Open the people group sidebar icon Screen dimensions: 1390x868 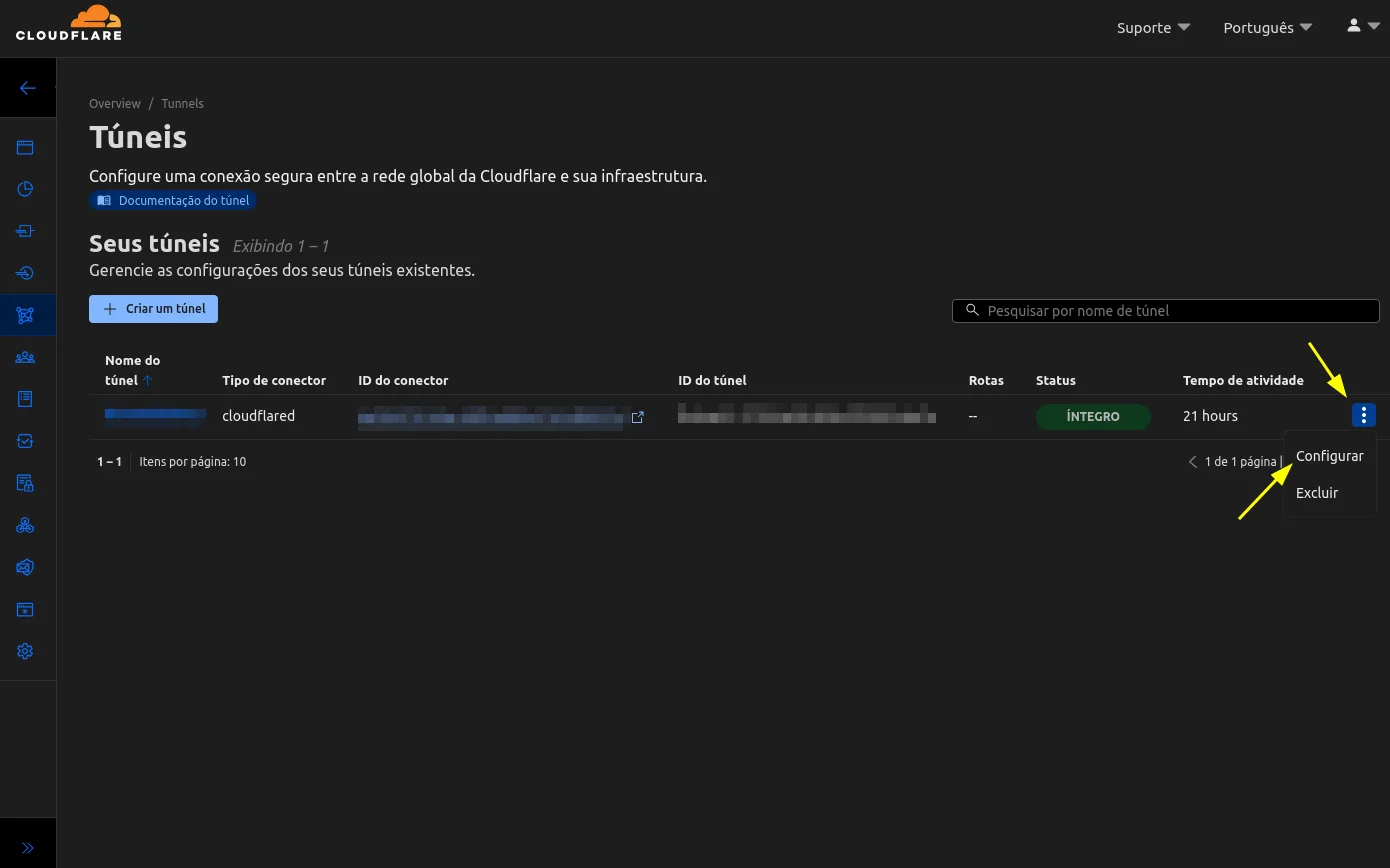(x=25, y=357)
